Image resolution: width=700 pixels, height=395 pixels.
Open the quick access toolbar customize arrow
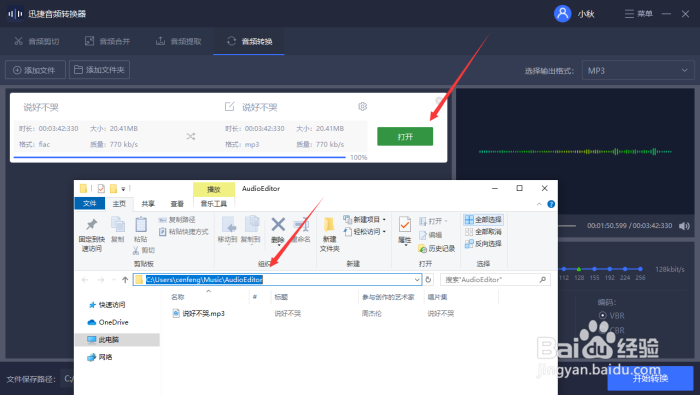tap(123, 189)
